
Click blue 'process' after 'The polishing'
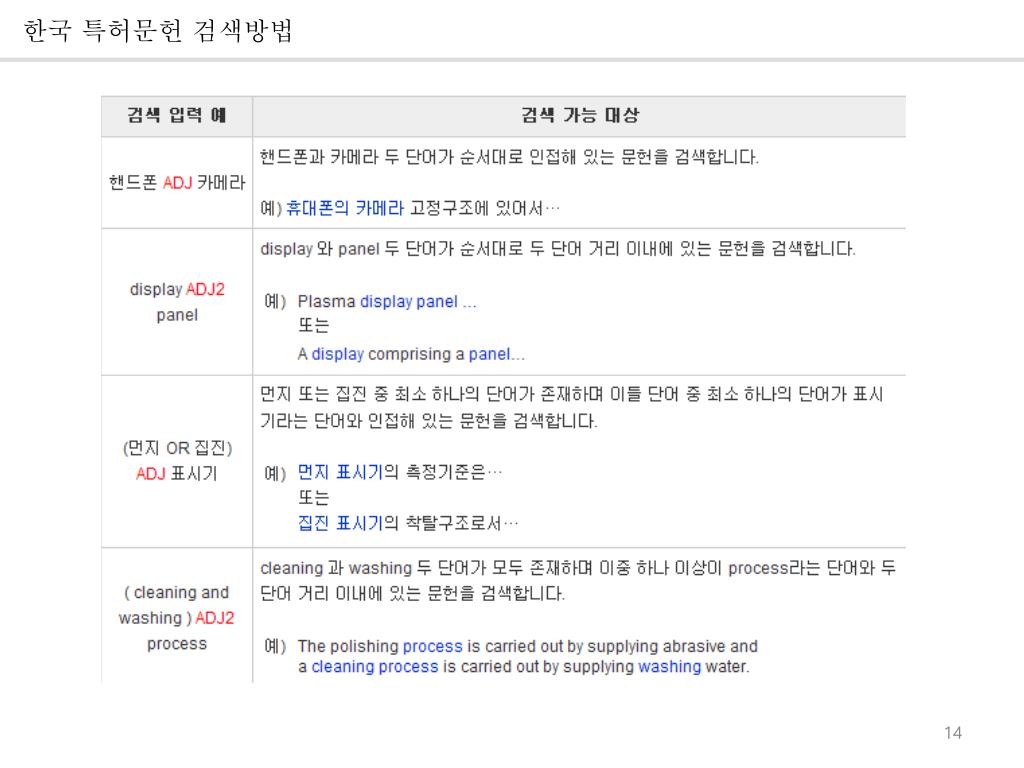click(432, 646)
